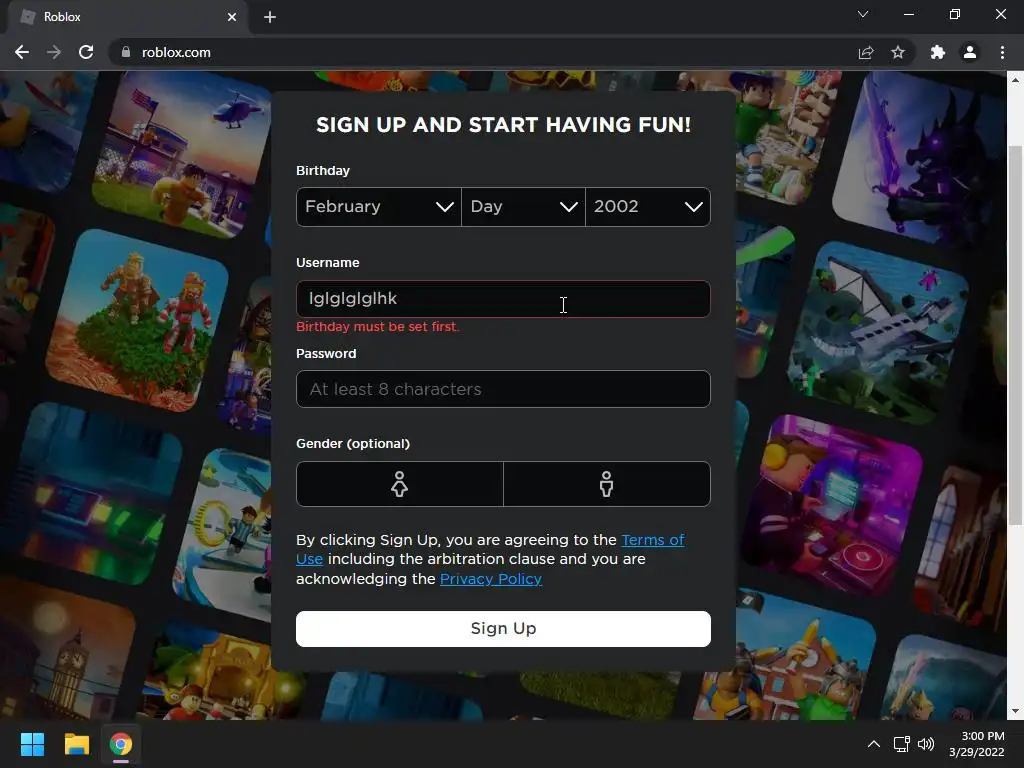Open the Terms of Use link
This screenshot has width=1024, height=768.
pyautogui.click(x=652, y=540)
